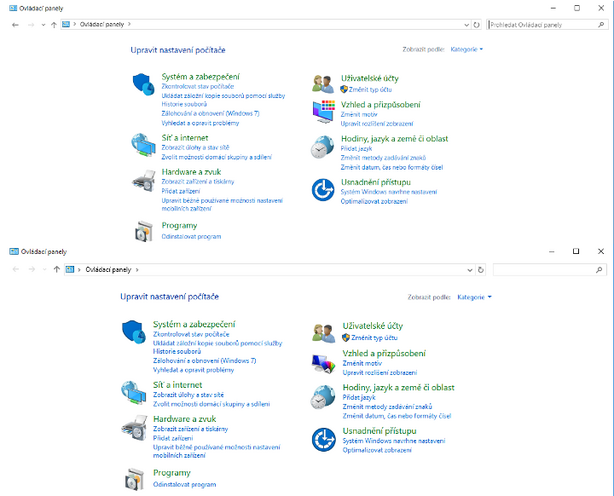
Task: Open Síť a internet globe icon in top window
Action: click(x=143, y=145)
